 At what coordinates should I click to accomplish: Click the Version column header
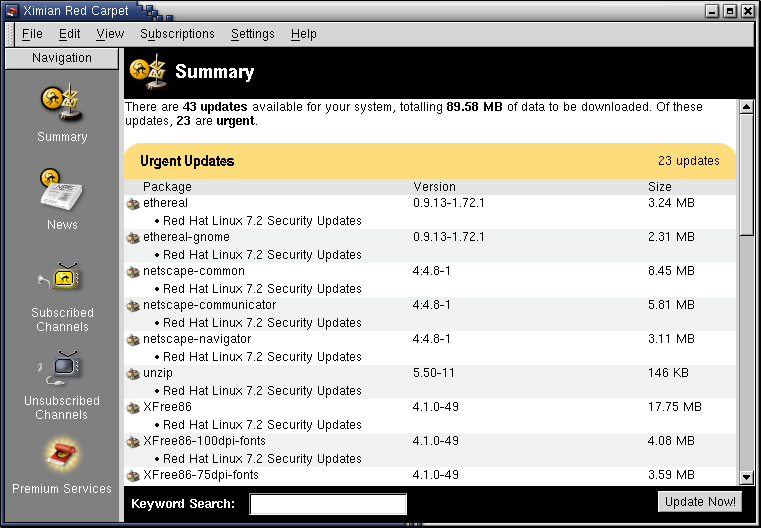(434, 187)
